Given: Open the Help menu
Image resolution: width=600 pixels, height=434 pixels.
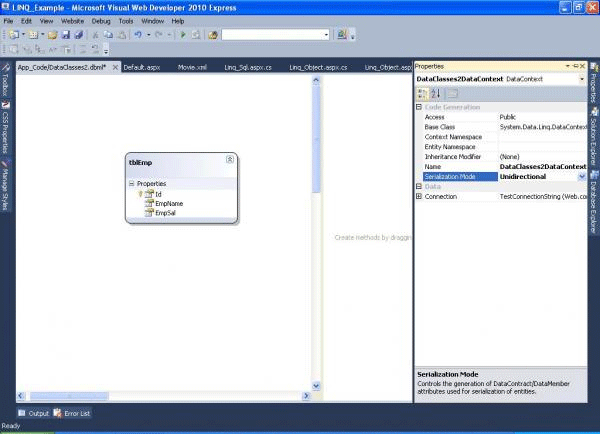Looking at the screenshot, I should click(178, 21).
